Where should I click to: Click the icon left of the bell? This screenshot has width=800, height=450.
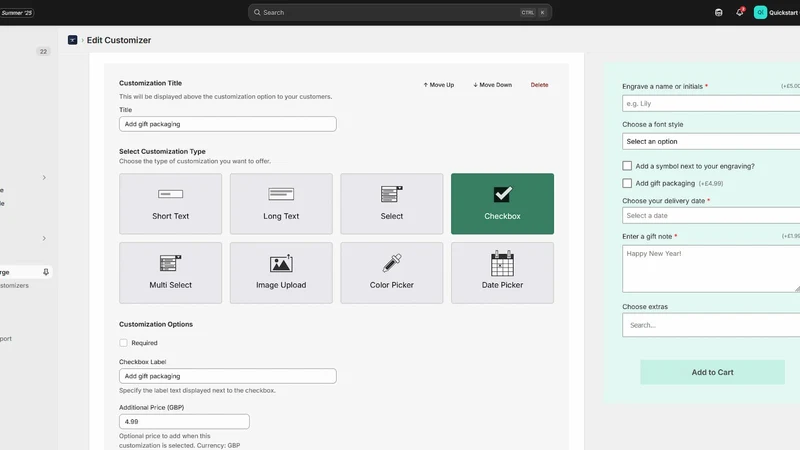click(x=718, y=12)
